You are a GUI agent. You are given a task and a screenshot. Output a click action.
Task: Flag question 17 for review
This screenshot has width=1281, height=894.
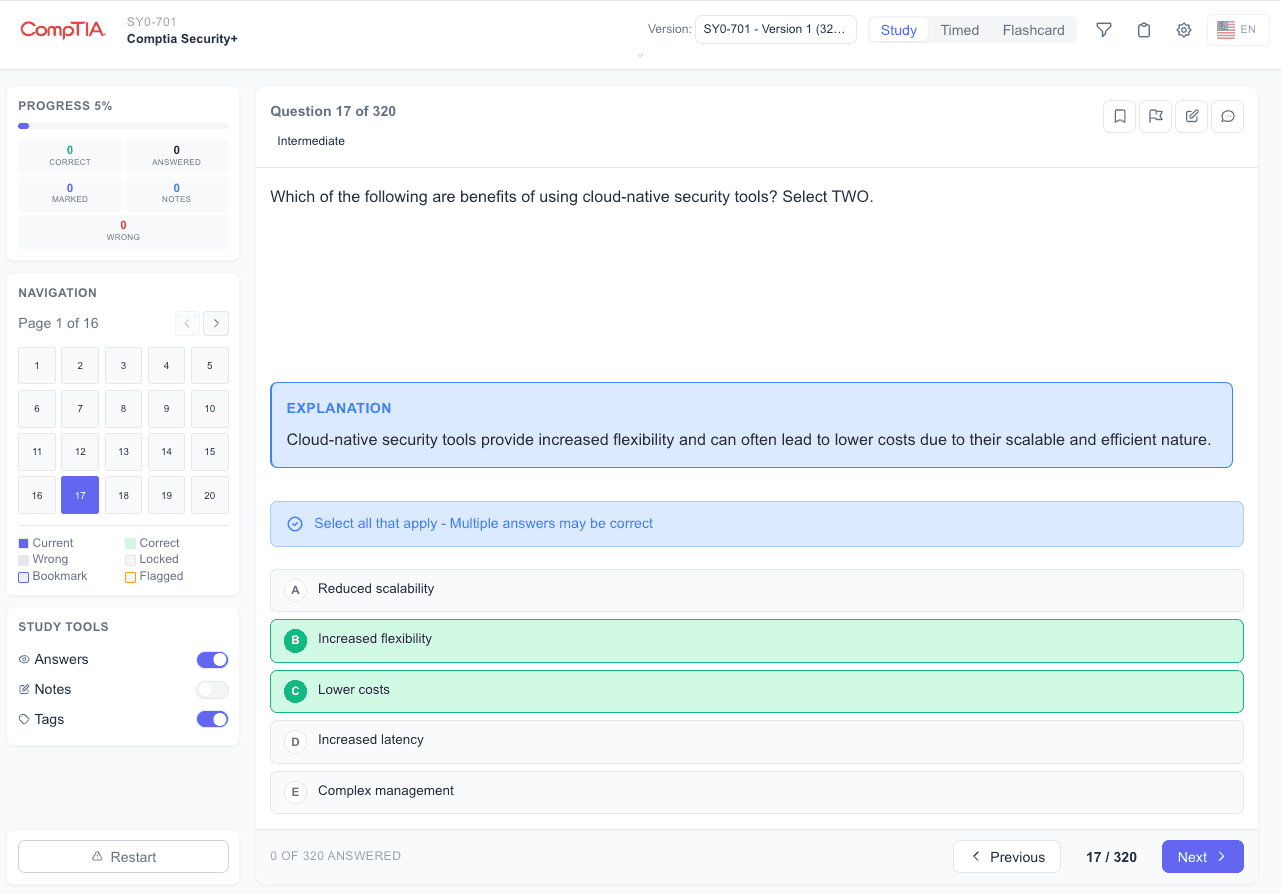click(x=1155, y=116)
